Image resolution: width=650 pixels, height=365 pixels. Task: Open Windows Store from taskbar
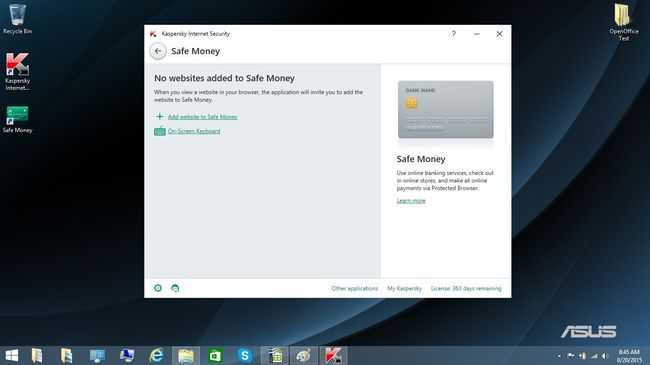[215, 355]
